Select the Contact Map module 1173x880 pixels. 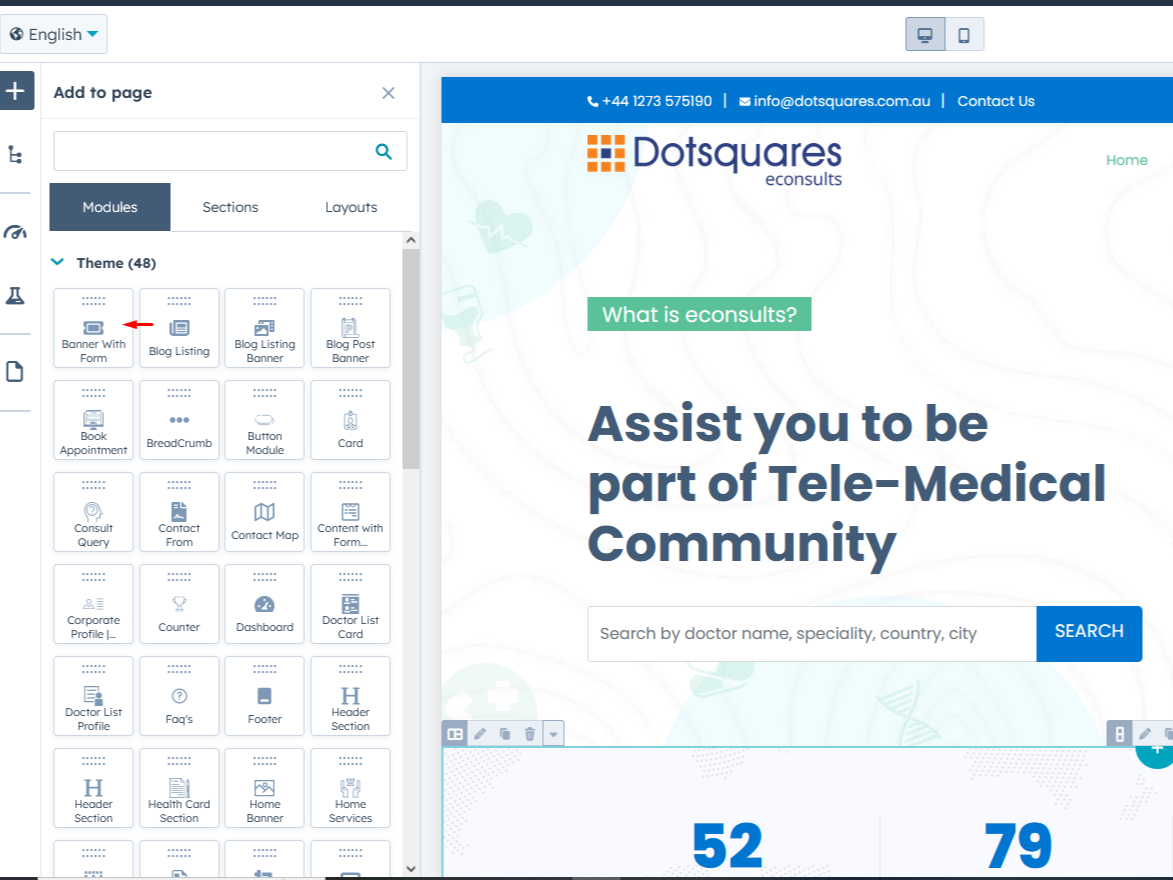click(264, 513)
